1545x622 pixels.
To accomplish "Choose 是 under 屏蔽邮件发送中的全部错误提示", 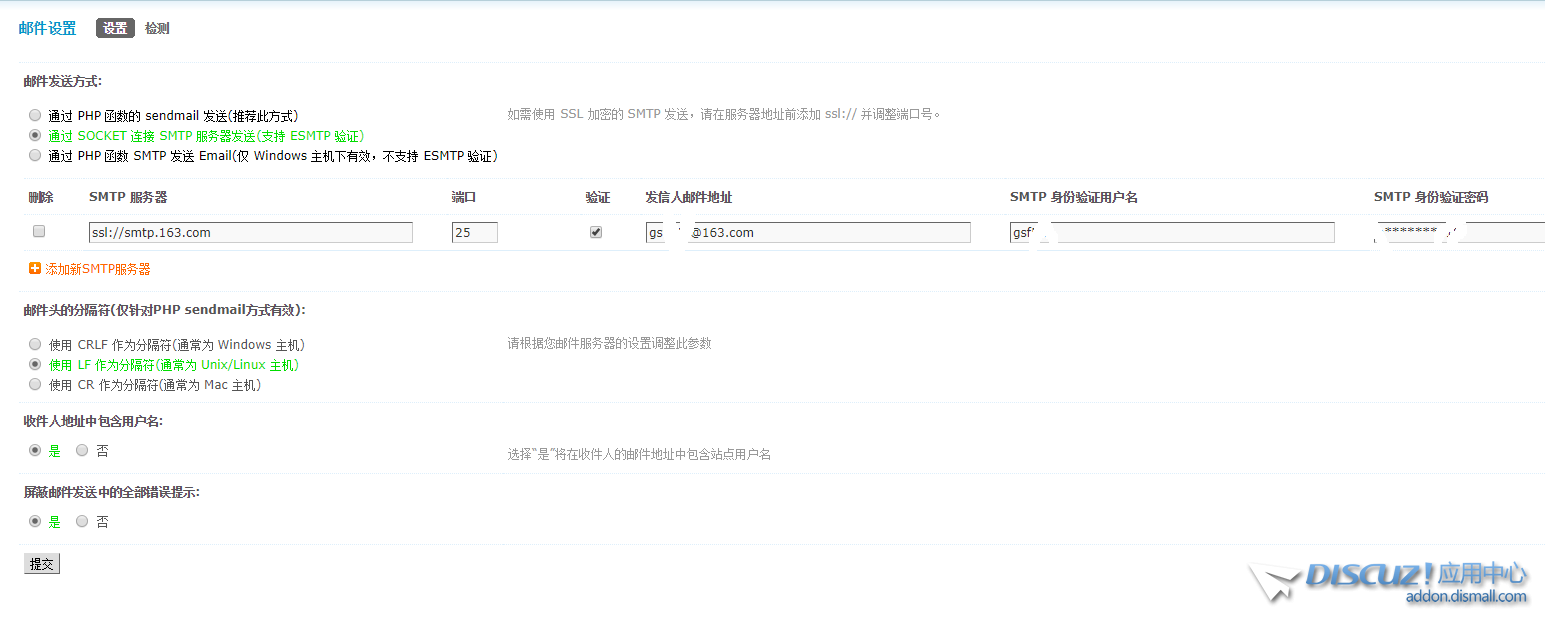I will click(35, 521).
